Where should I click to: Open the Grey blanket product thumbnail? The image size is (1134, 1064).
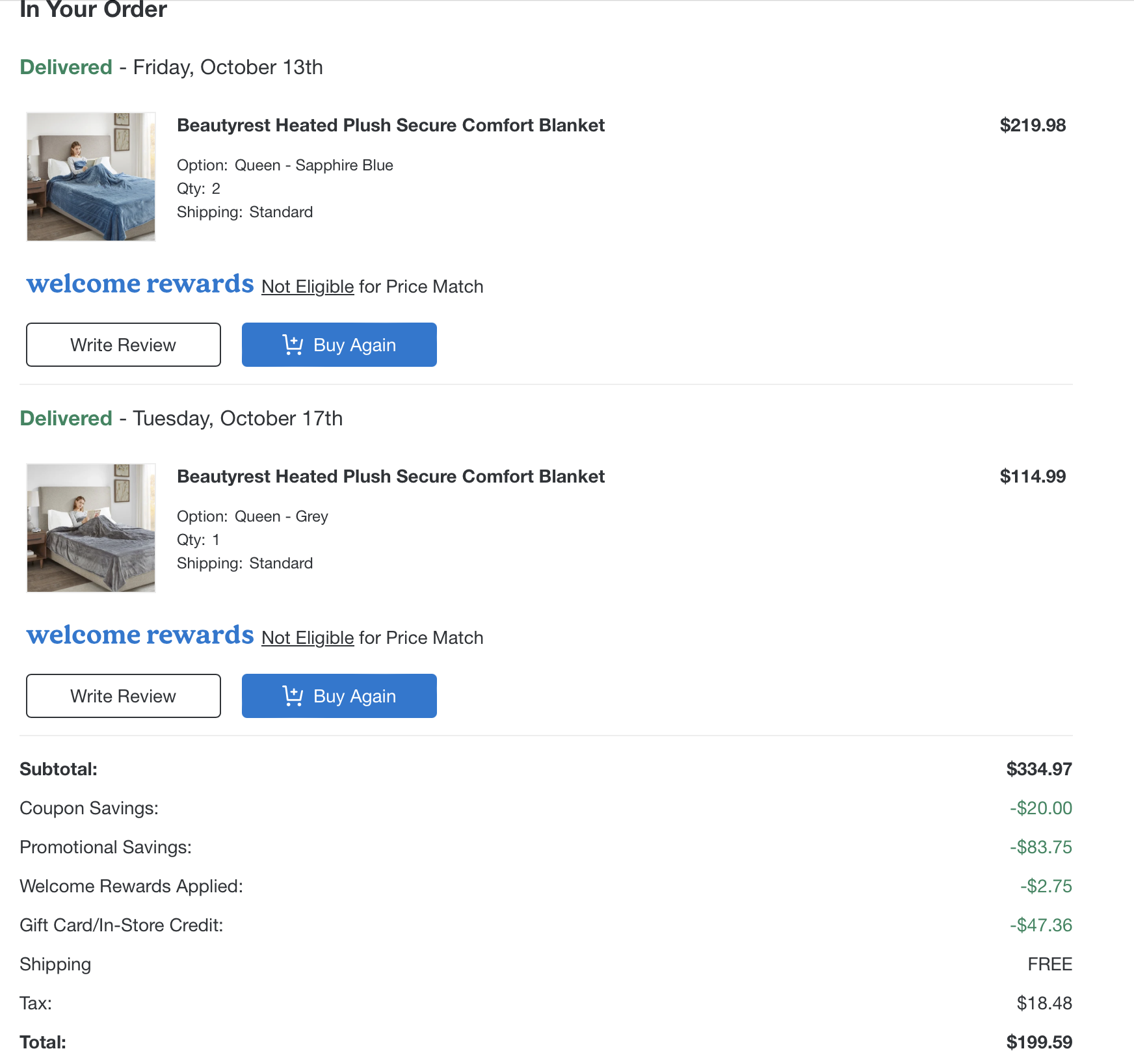pos(91,528)
